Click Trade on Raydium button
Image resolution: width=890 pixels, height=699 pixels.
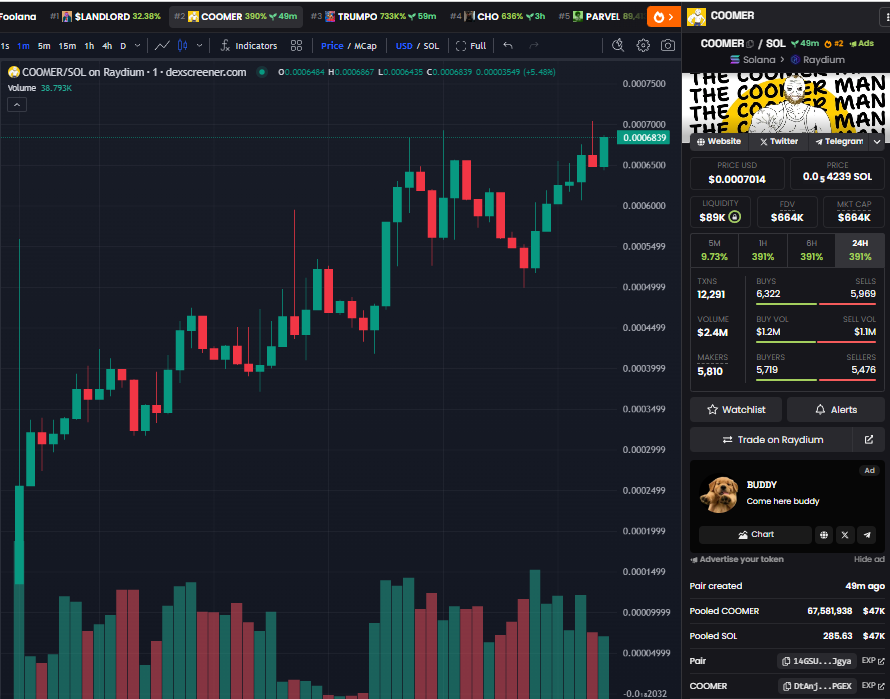coord(771,440)
